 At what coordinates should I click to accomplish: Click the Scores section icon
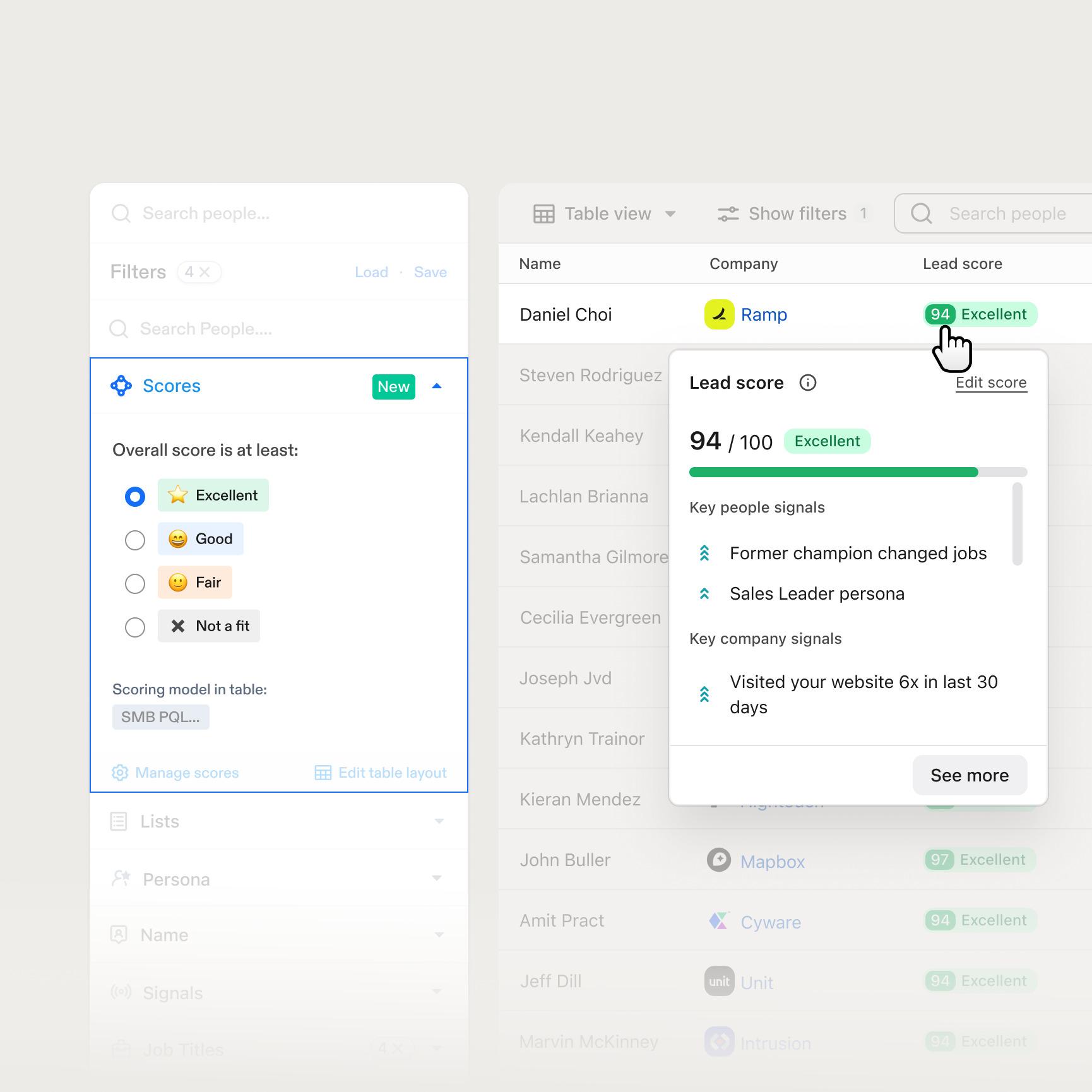(121, 386)
